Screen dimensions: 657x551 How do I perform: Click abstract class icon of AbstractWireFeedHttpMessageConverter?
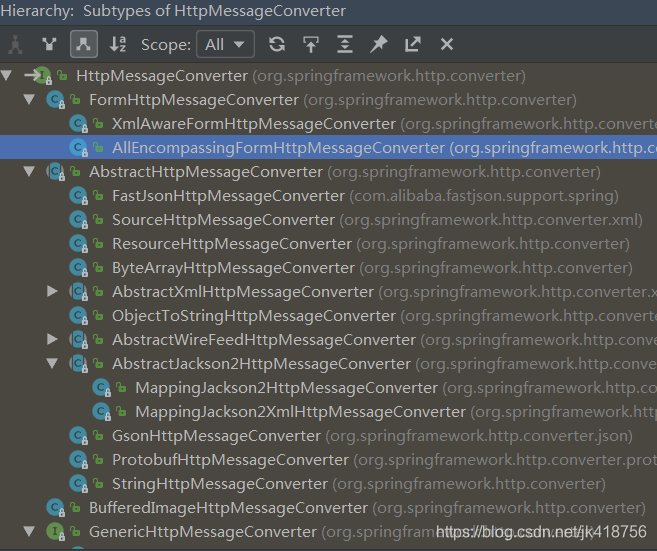tap(78, 340)
